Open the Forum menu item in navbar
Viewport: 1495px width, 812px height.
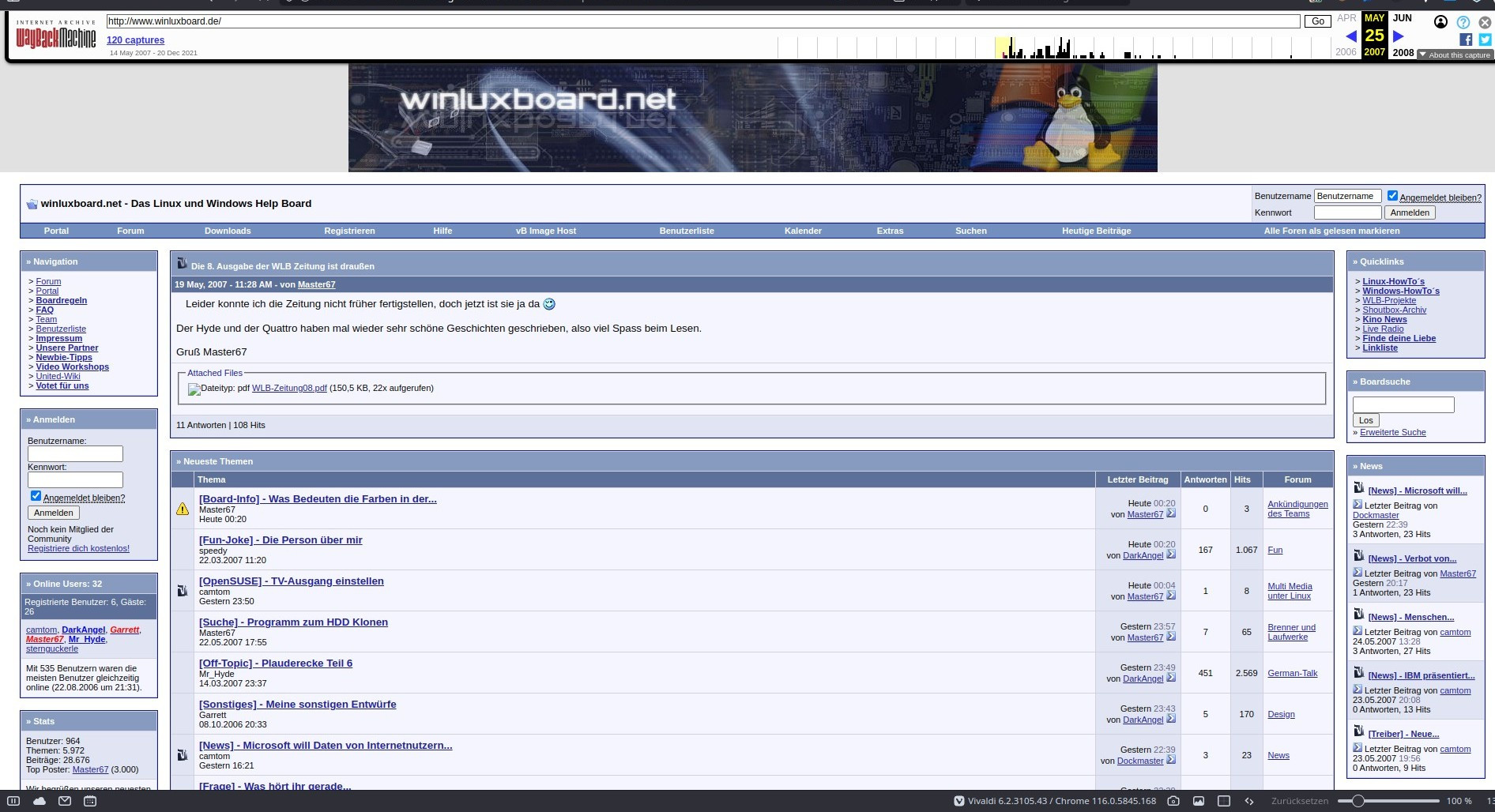tap(130, 231)
